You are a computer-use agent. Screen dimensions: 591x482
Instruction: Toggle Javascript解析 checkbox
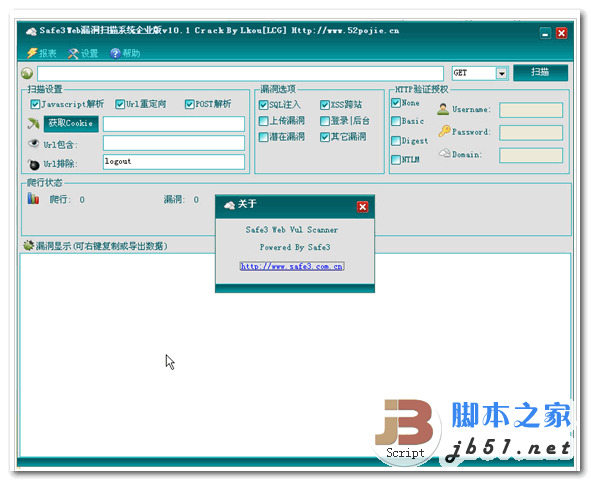point(35,104)
